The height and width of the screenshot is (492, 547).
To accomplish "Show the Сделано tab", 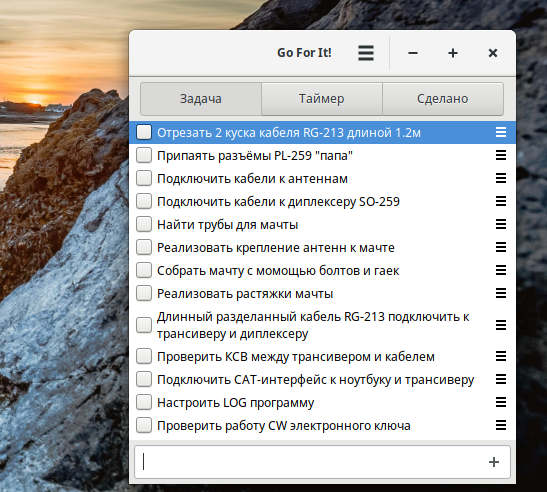I will (x=443, y=99).
